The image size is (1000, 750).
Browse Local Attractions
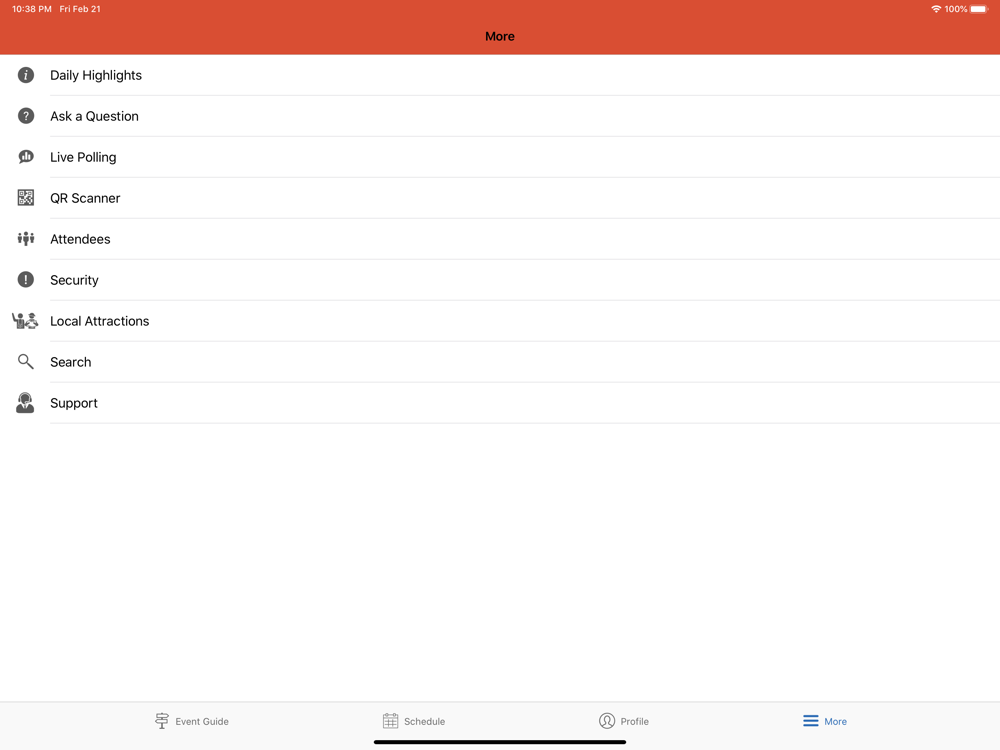500,321
